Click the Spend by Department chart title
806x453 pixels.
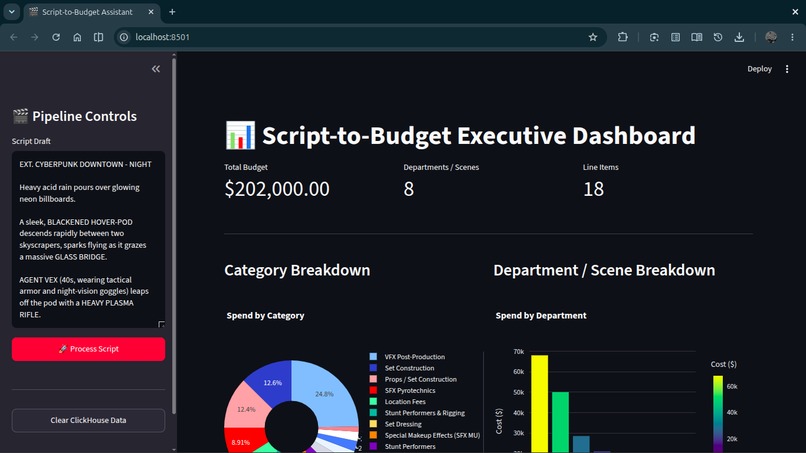(x=541, y=316)
